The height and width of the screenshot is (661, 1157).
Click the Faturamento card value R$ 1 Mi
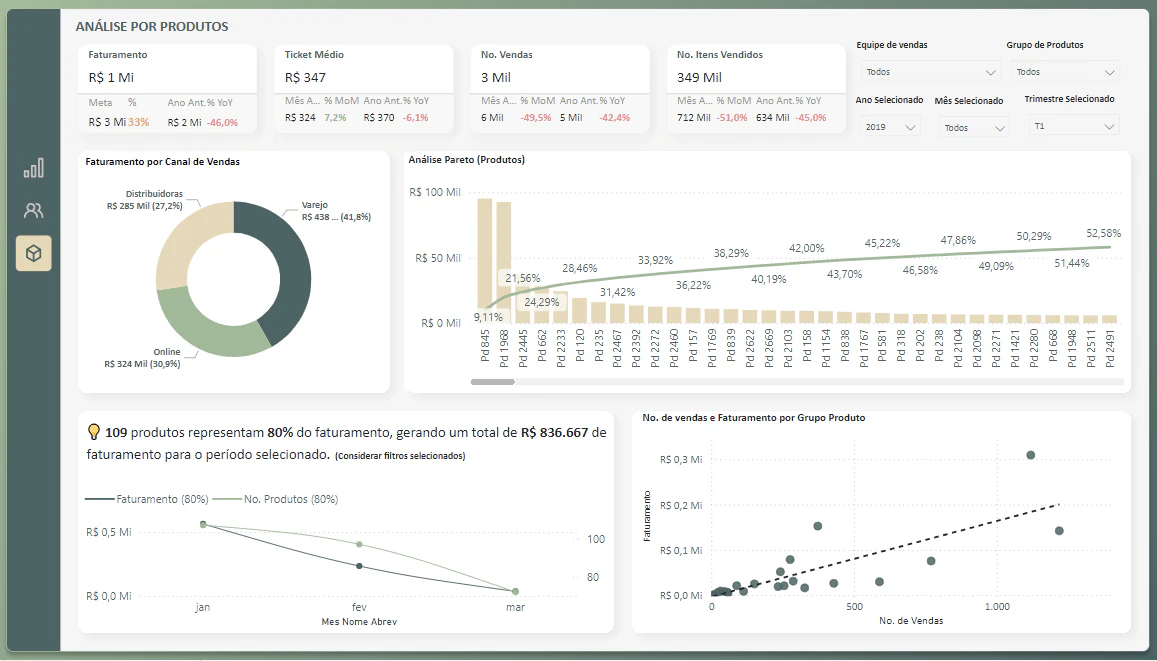tap(111, 77)
